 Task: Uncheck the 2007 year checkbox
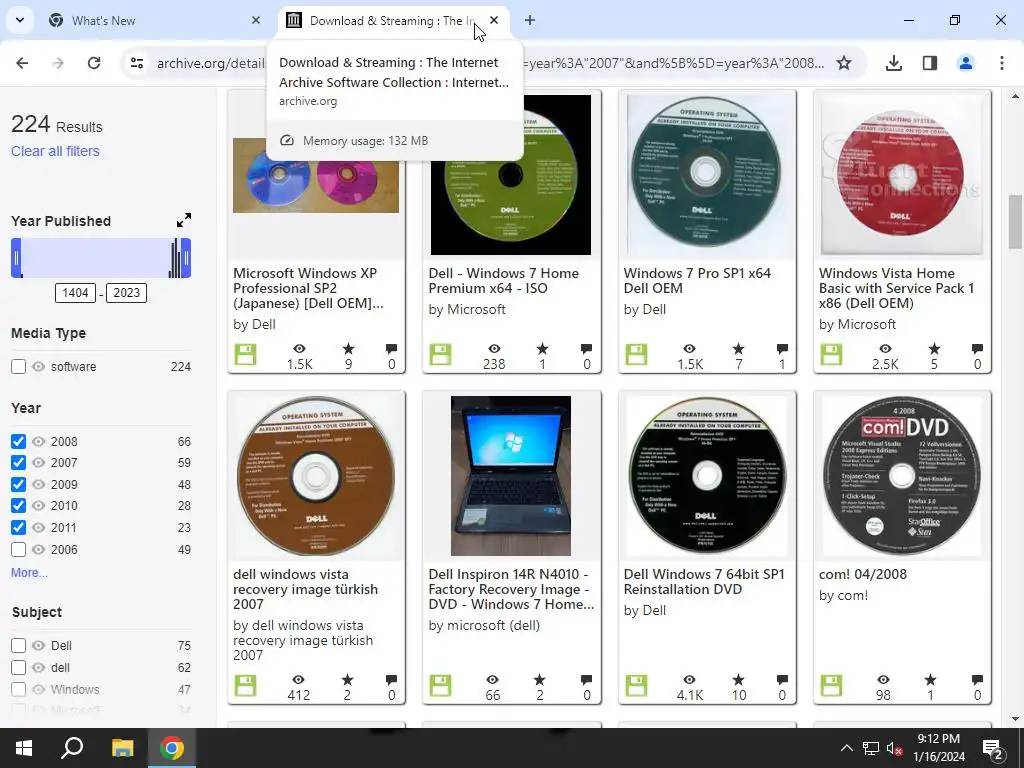pyautogui.click(x=18, y=462)
